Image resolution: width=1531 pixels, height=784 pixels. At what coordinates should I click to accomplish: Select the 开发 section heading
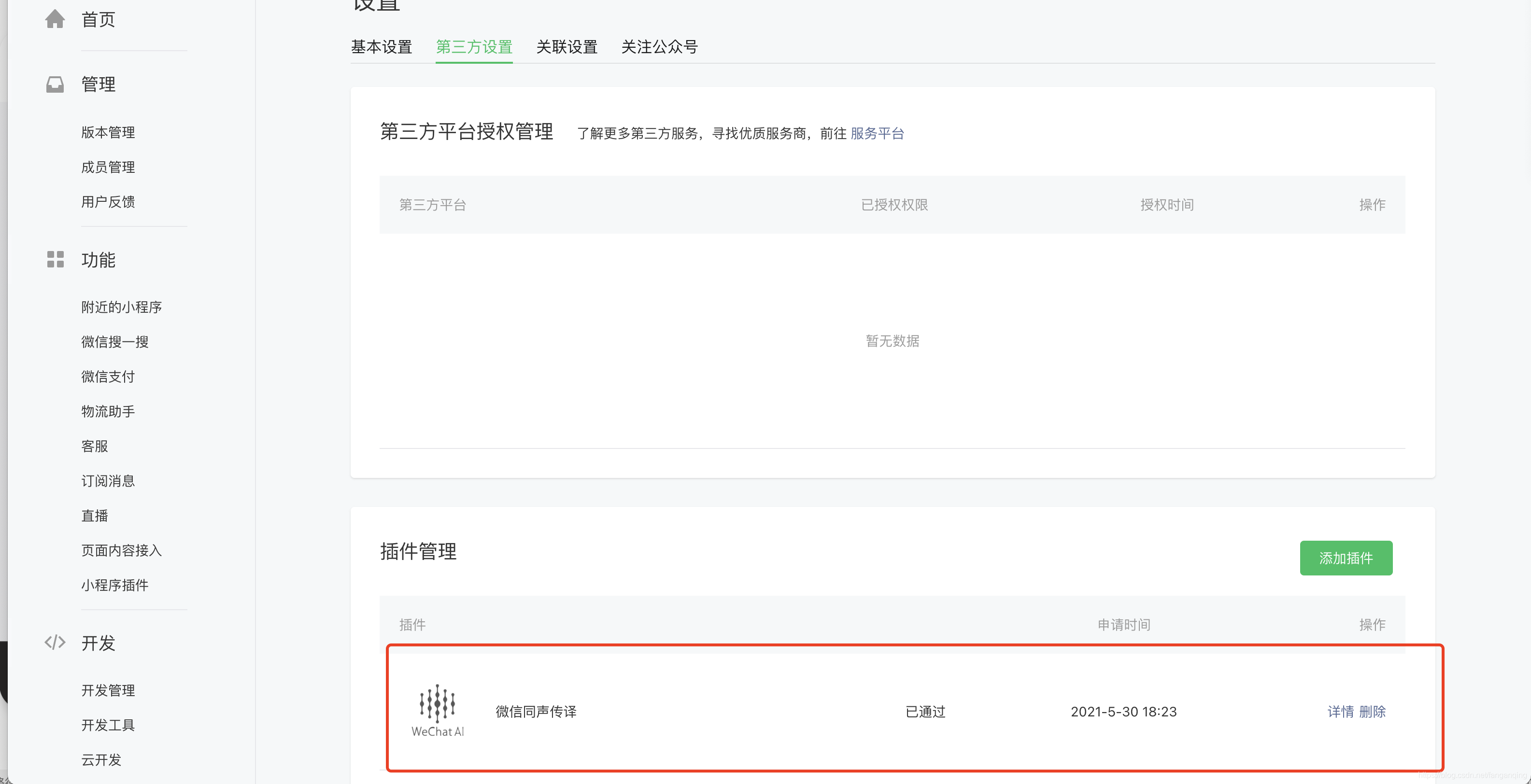coord(98,643)
